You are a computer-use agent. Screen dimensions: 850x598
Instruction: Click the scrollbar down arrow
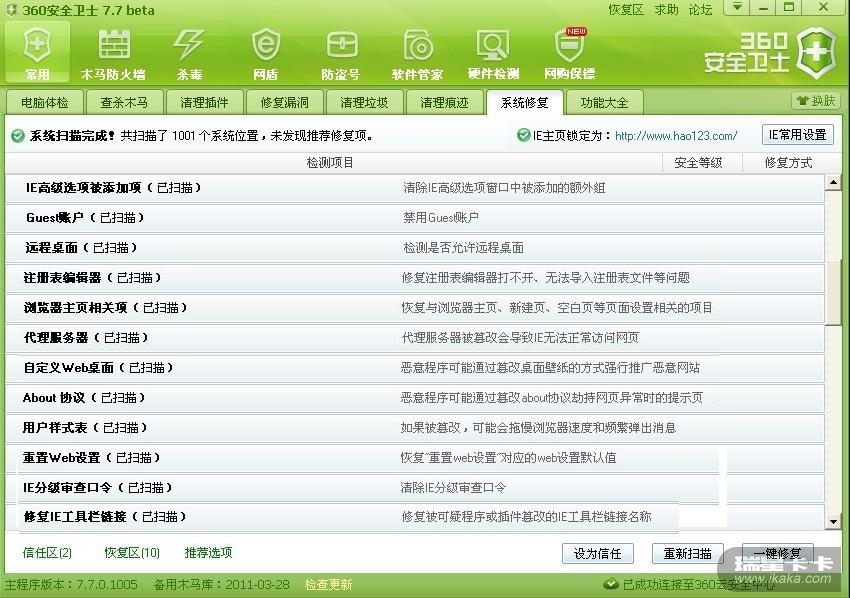(833, 522)
